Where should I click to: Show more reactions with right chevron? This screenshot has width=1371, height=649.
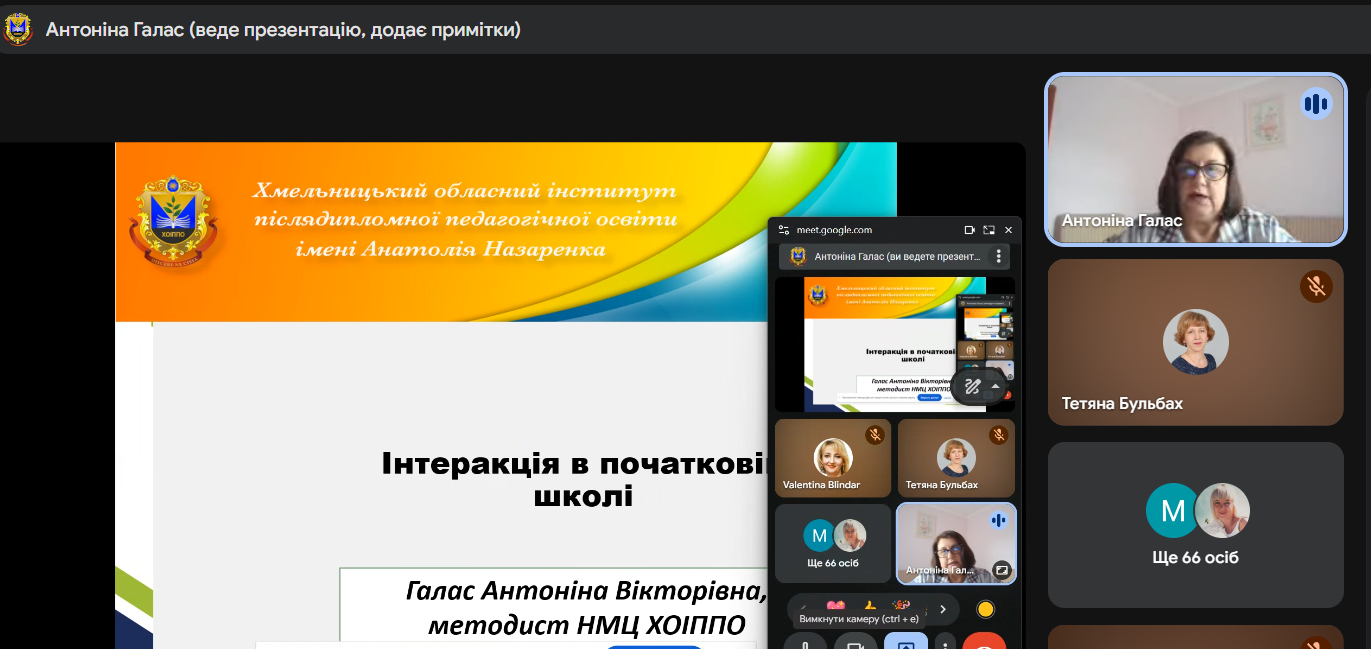click(942, 609)
